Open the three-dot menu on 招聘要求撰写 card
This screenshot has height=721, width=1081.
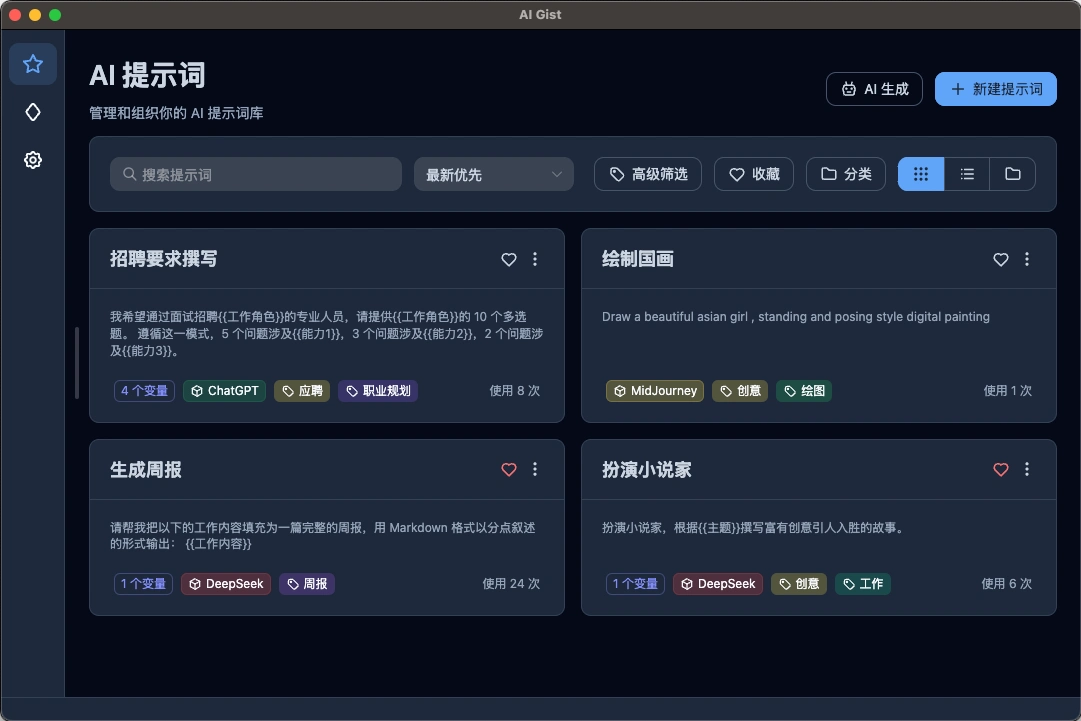pyautogui.click(x=535, y=259)
